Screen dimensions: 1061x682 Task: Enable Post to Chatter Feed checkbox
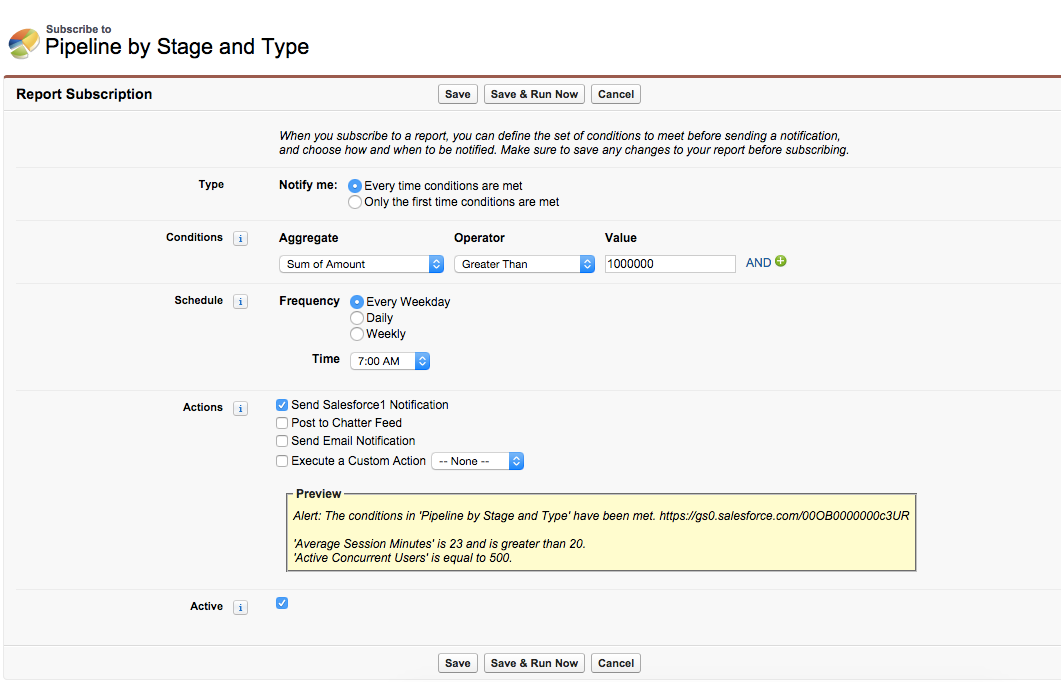(282, 423)
